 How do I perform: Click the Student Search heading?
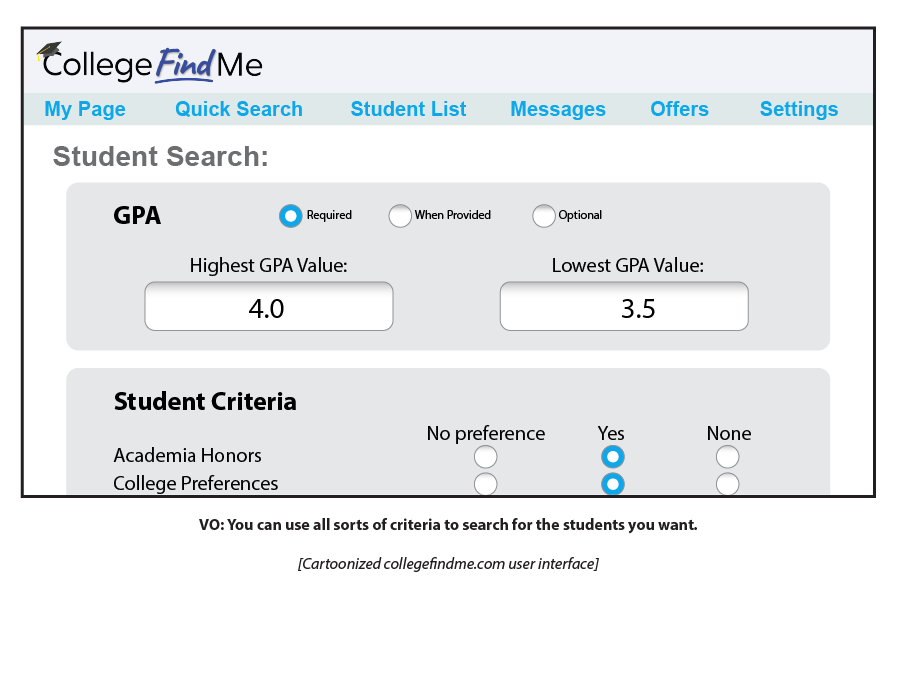point(161,157)
